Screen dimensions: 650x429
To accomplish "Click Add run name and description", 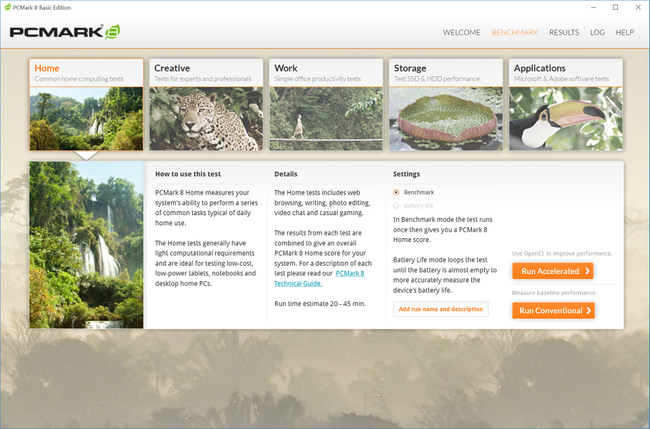I will [441, 309].
